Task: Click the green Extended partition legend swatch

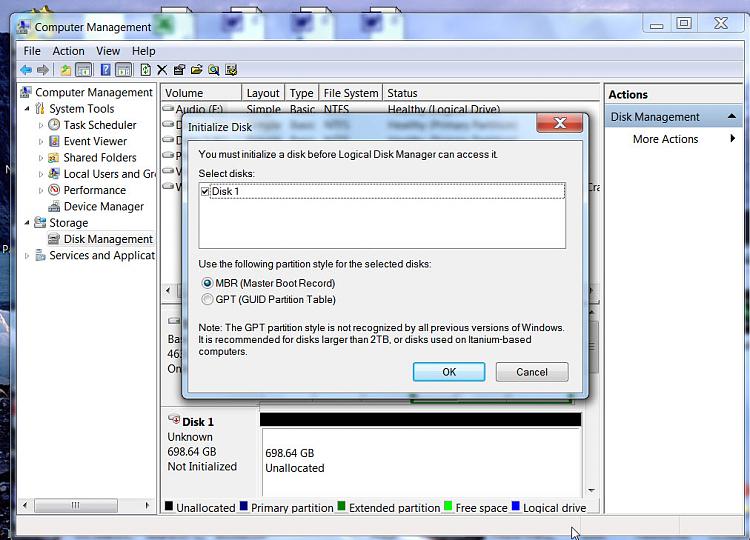Action: pyautogui.click(x=342, y=506)
